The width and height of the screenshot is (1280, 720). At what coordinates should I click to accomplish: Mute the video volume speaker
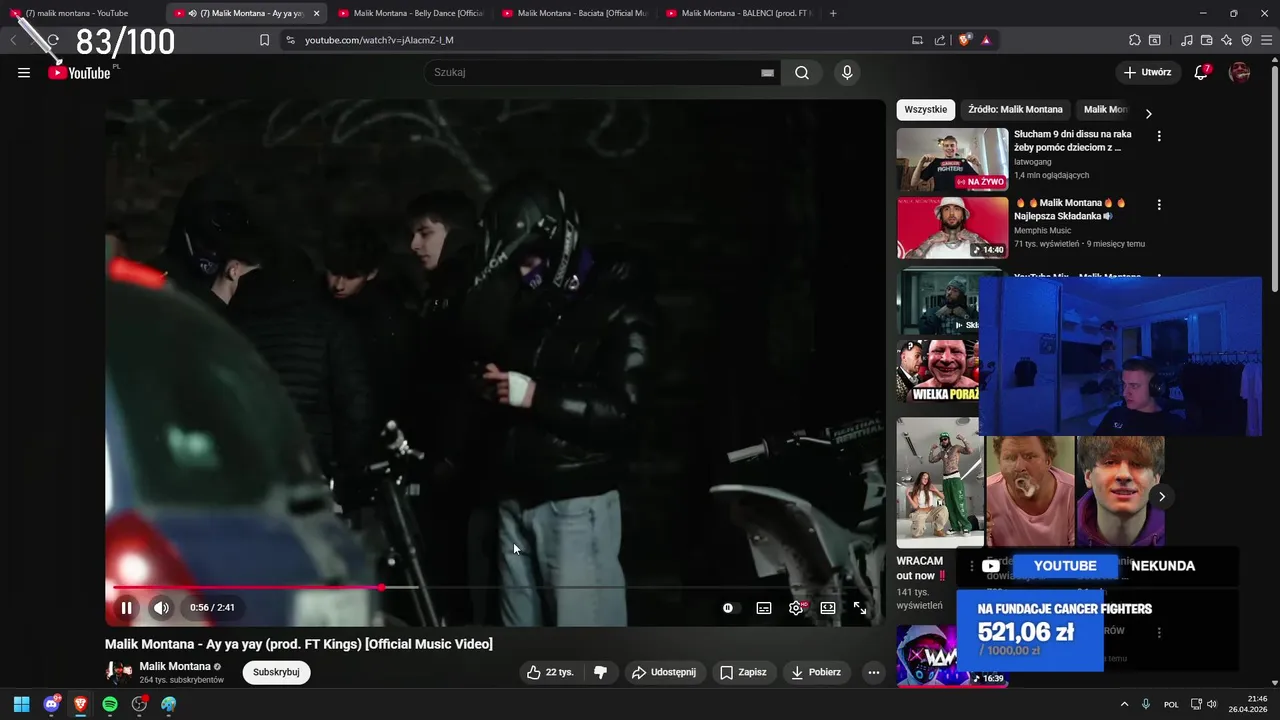(161, 607)
